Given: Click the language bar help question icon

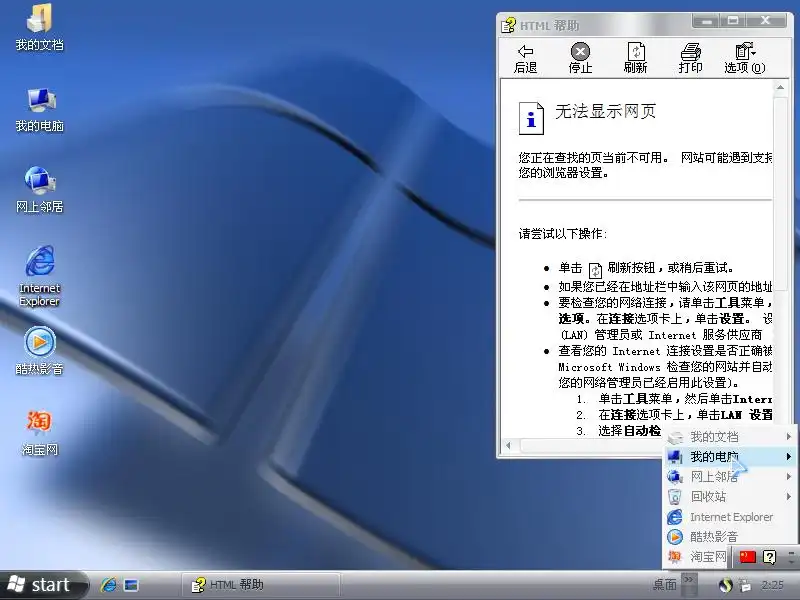Looking at the screenshot, I should (x=769, y=557).
